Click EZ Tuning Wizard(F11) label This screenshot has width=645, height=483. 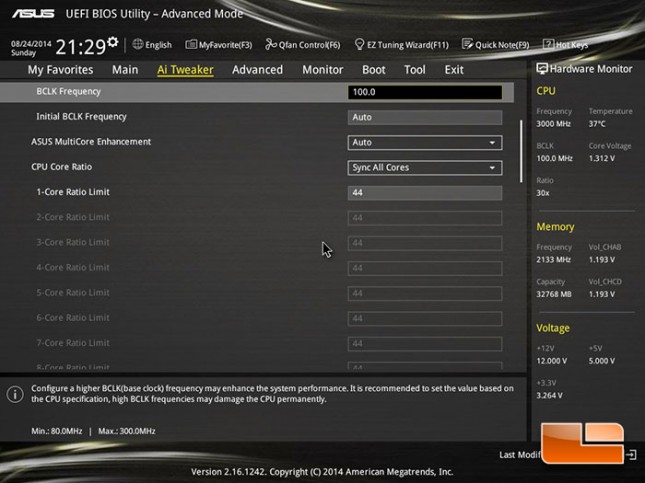pos(408,45)
